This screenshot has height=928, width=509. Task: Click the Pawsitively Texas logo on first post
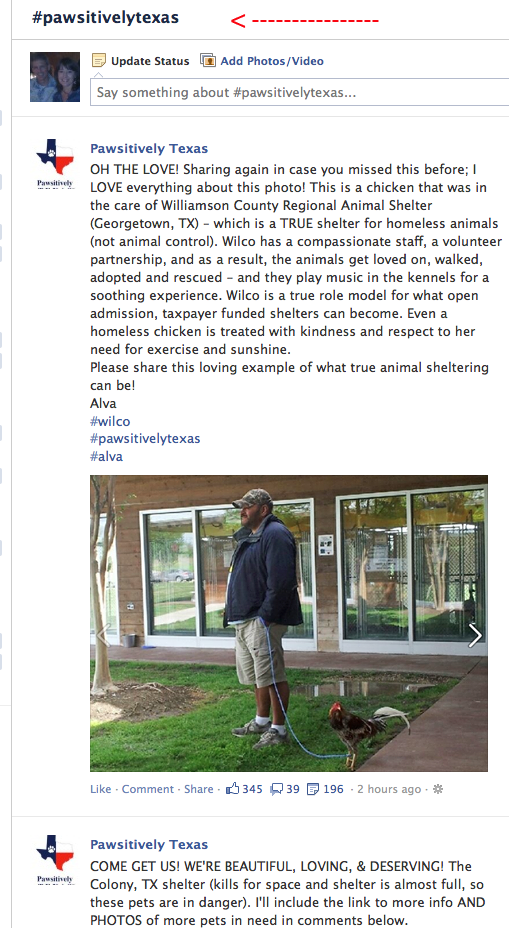click(x=55, y=163)
